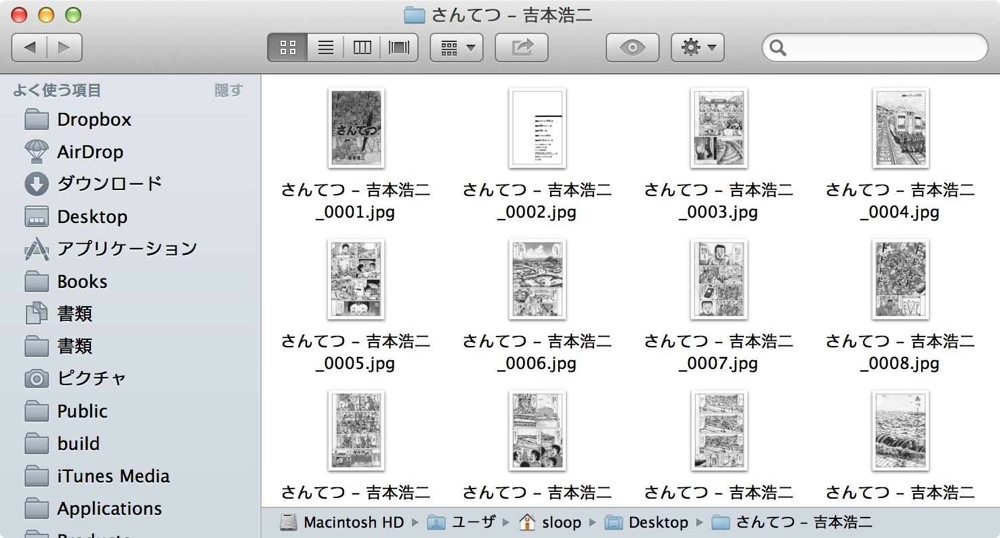This screenshot has width=1000, height=538.
Task: Open the Action gear dropdown menu
Action: [698, 48]
